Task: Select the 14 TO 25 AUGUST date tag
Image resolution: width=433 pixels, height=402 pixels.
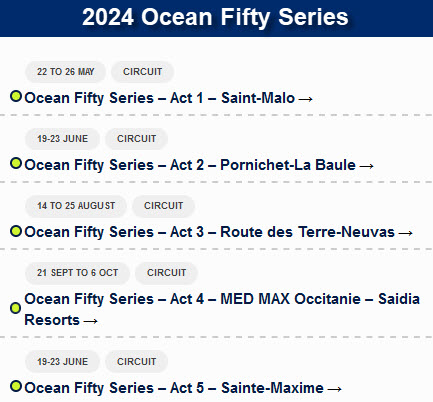Action: pos(76,206)
